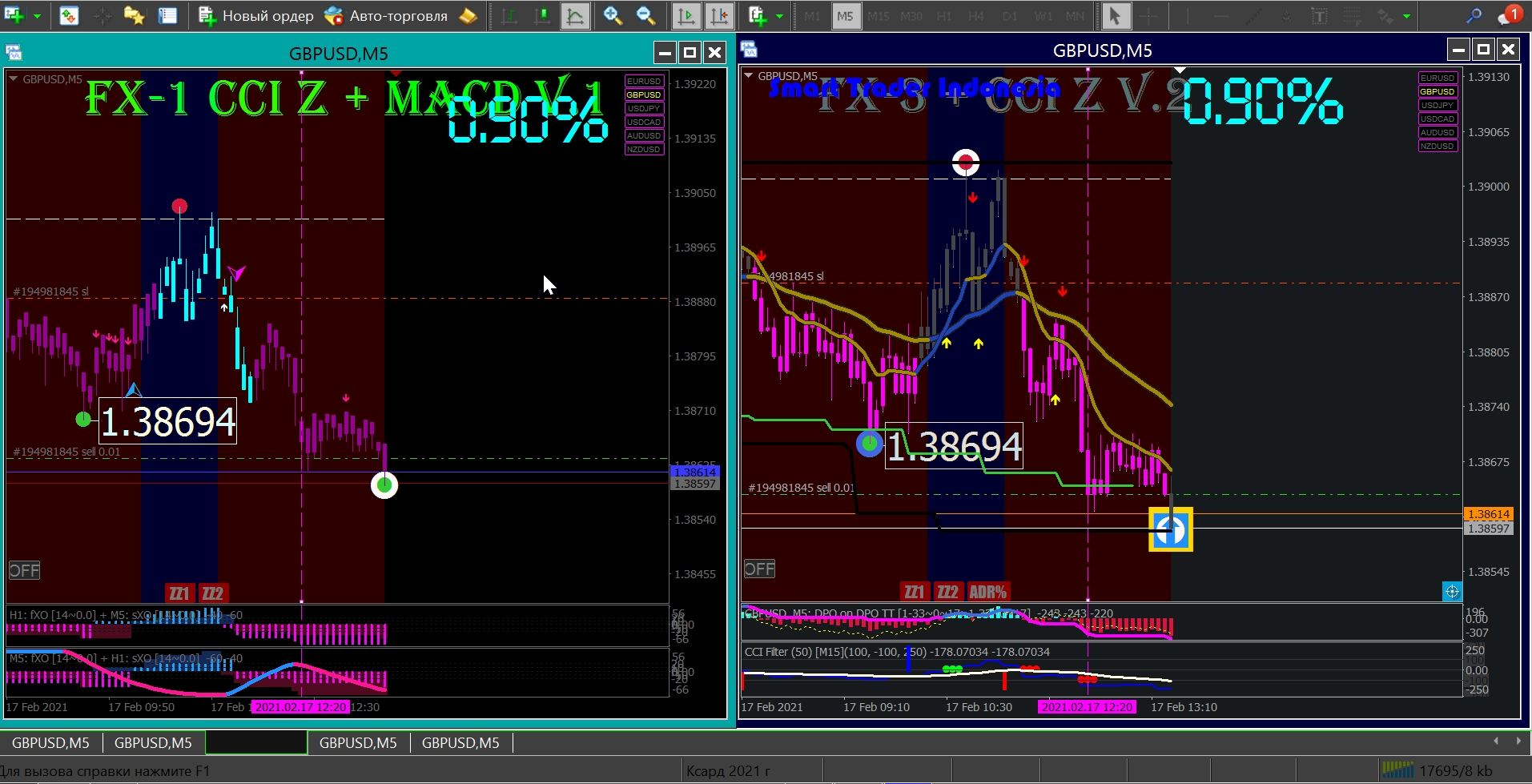Zoom in on the chart
The height and width of the screenshot is (784, 1532).
(613, 15)
